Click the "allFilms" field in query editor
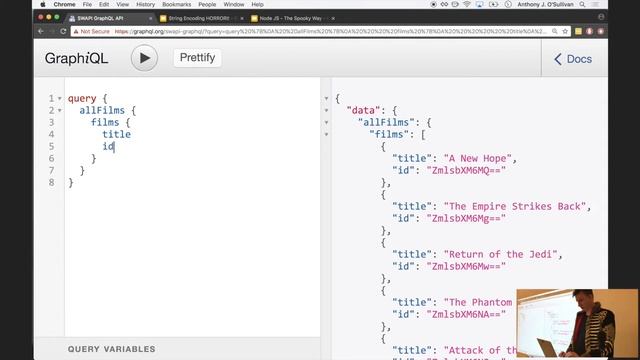 pos(102,111)
